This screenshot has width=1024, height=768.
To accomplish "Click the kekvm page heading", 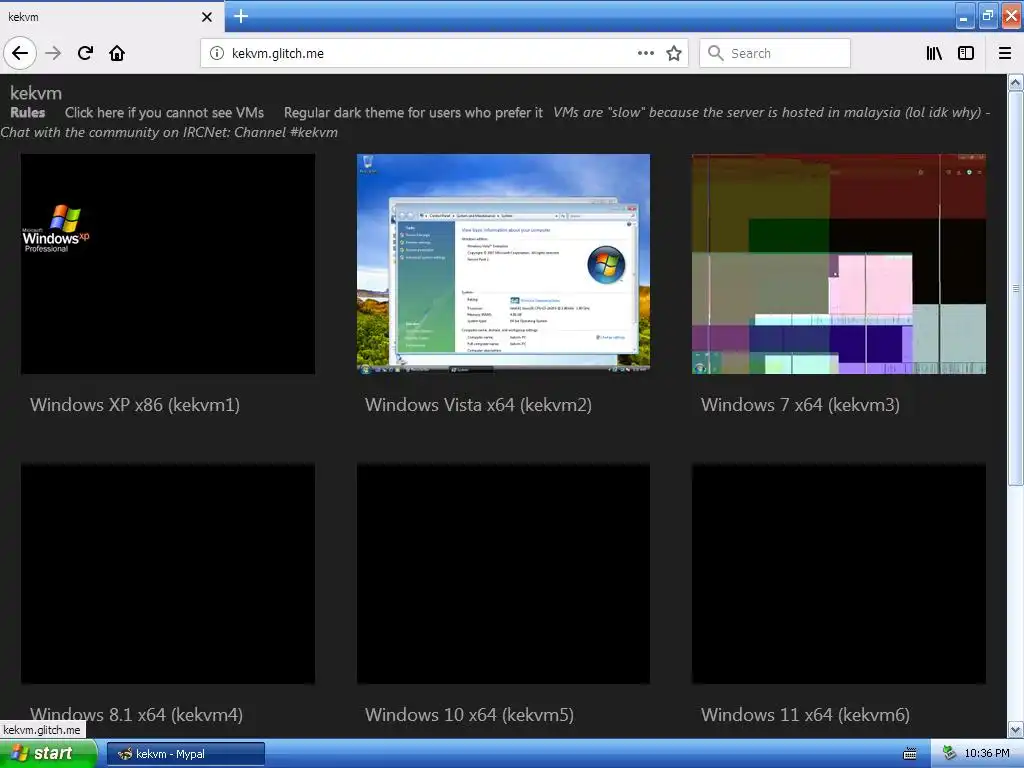I will coord(36,93).
